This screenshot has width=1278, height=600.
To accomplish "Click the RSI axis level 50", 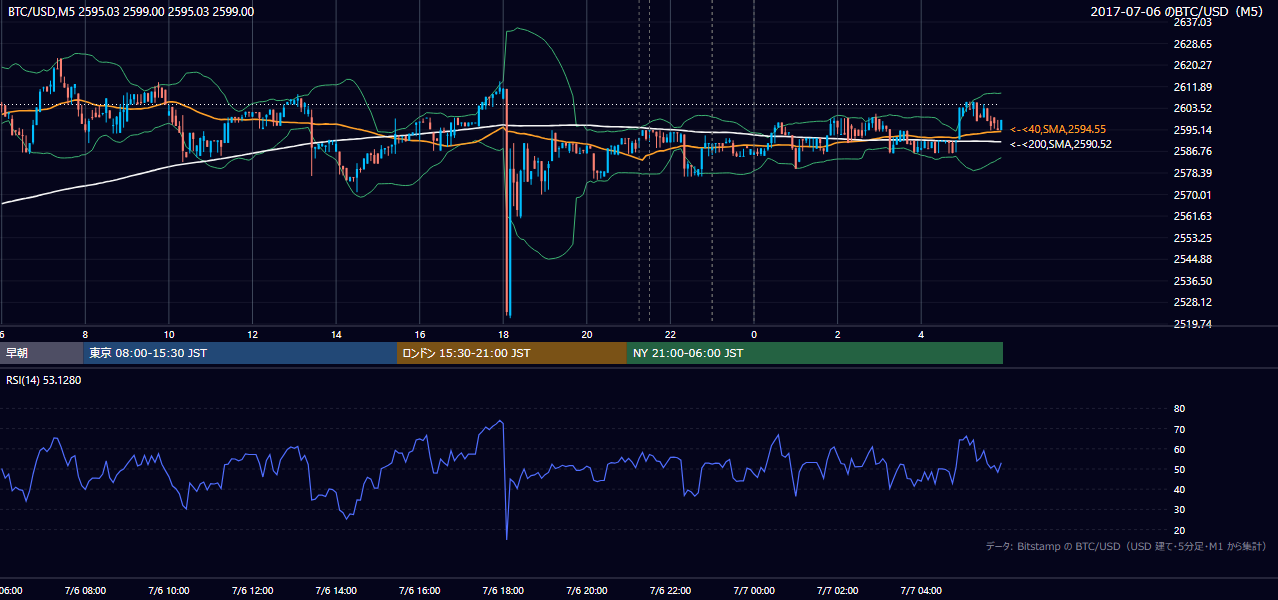I will coord(1179,470).
